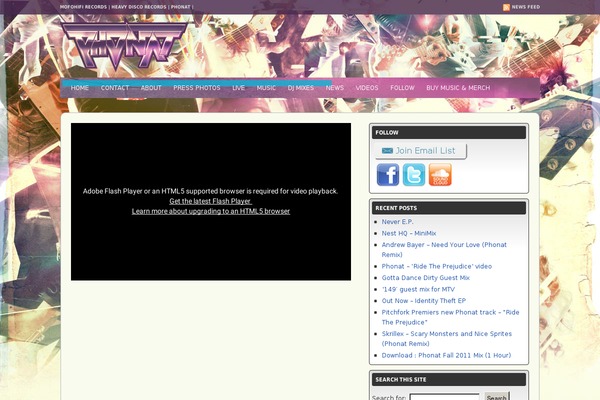Image resolution: width=600 pixels, height=400 pixels.
Task: Open Download Phonat Fall 2011 Mix post
Action: click(x=446, y=355)
